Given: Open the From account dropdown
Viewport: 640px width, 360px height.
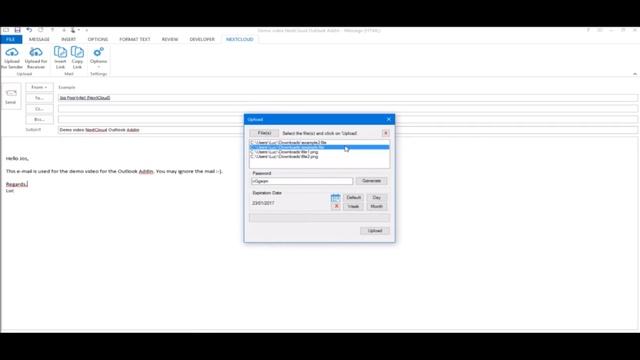Looking at the screenshot, I should click(x=39, y=87).
